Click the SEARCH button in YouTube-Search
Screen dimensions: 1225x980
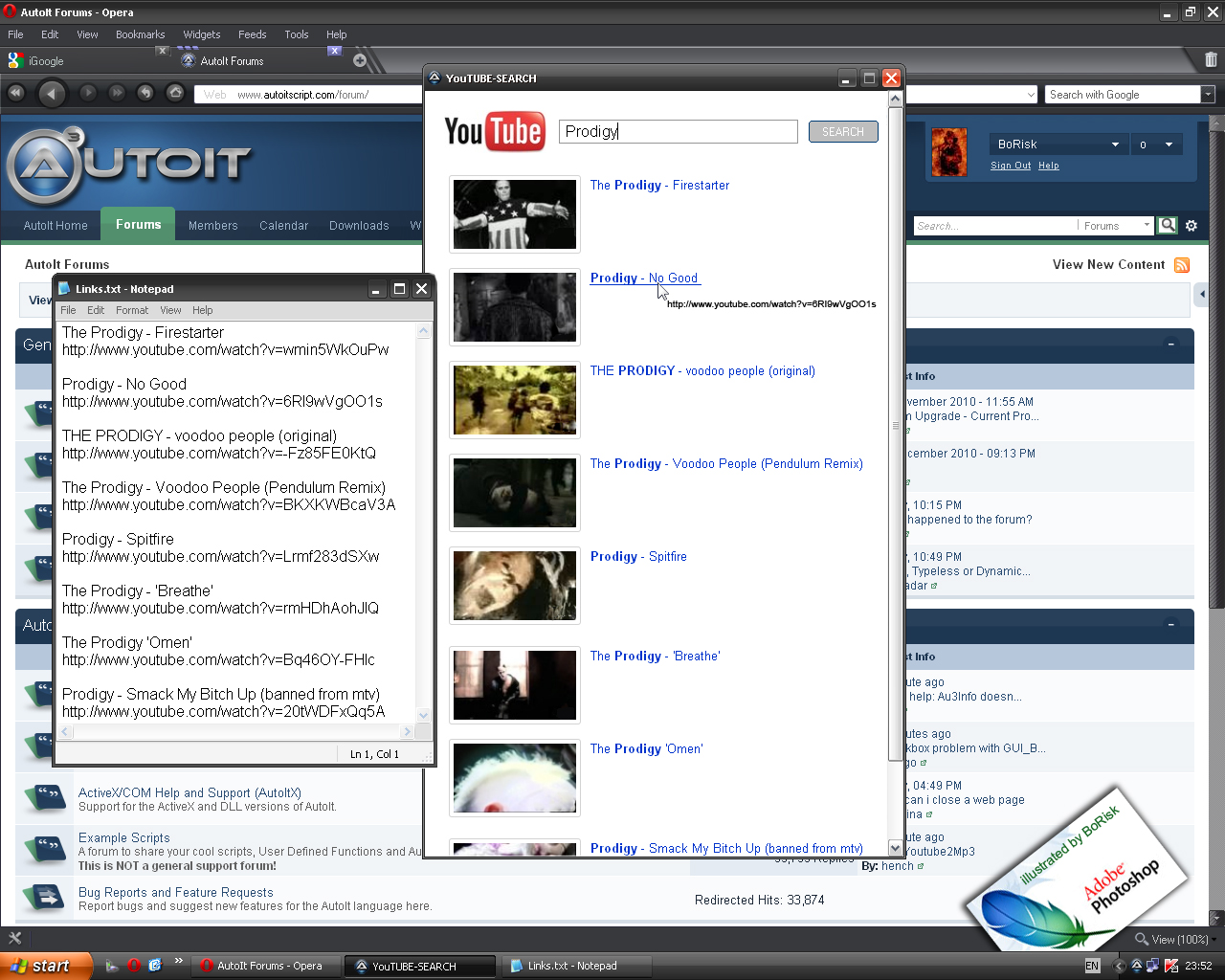pyautogui.click(x=843, y=132)
